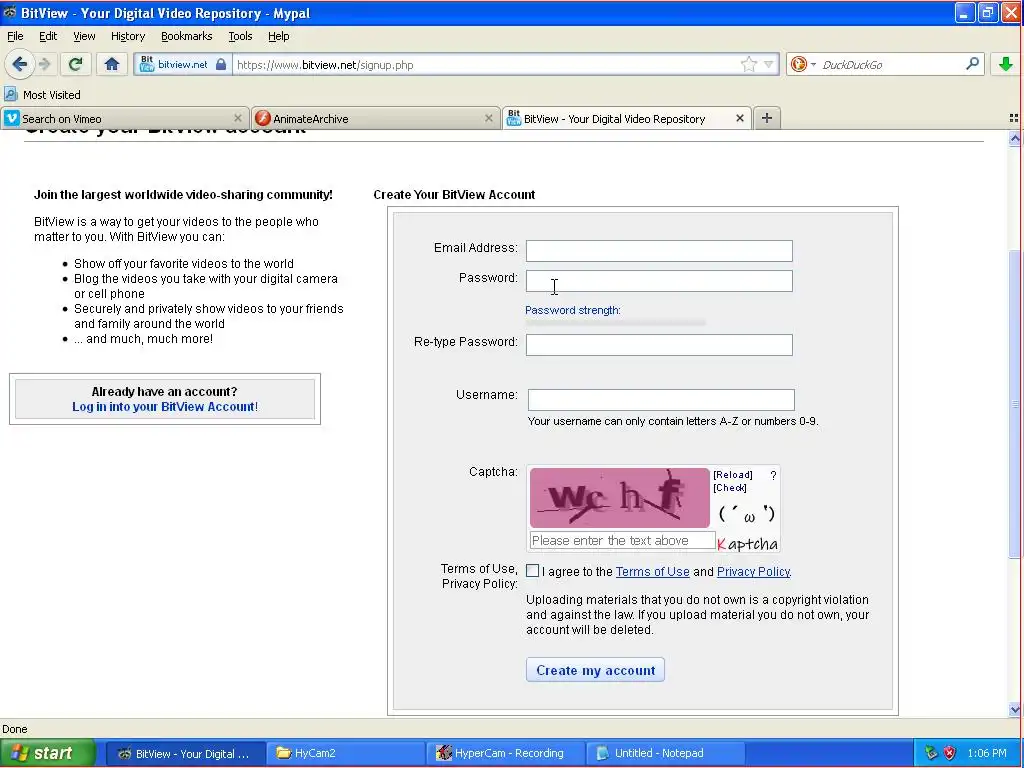The height and width of the screenshot is (768, 1024).
Task: Click the captcha image
Action: coord(619,498)
